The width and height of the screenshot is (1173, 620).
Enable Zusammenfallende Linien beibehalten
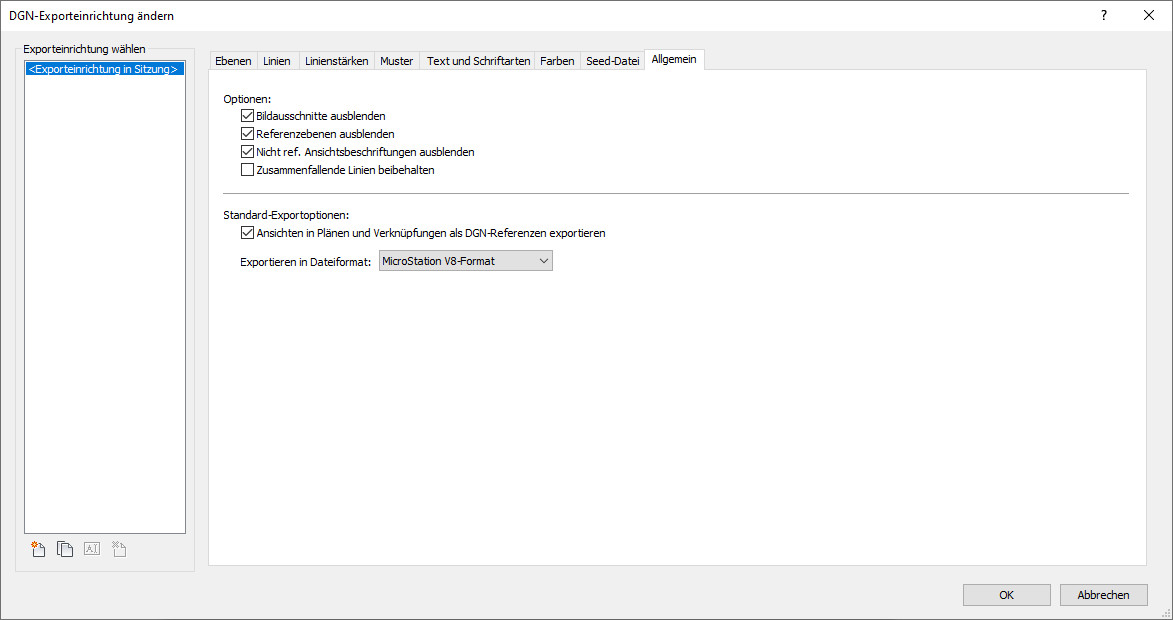tap(248, 170)
